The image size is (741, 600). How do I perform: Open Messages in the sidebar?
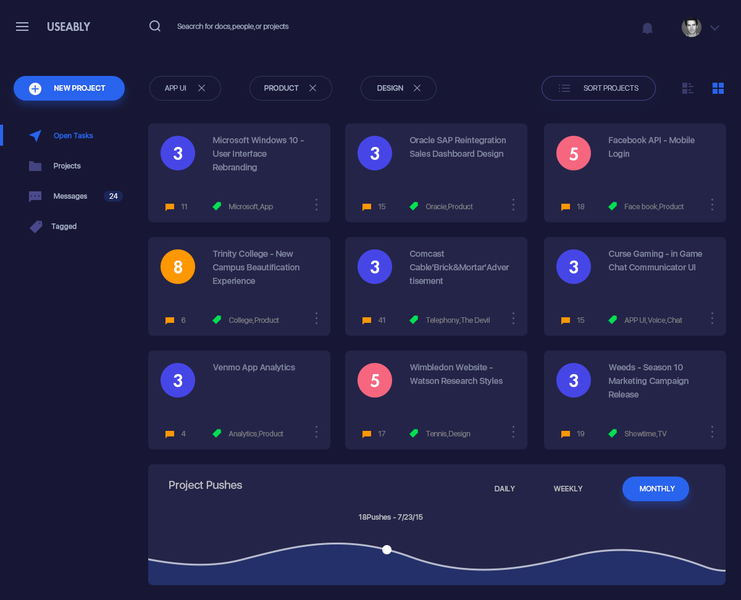tap(70, 196)
